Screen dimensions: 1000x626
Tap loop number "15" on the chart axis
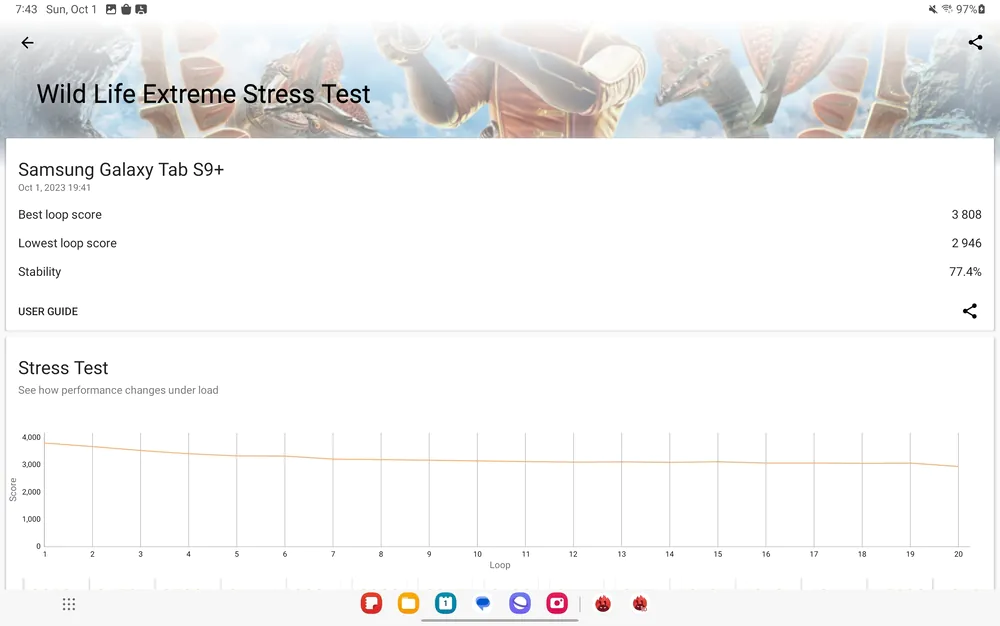[718, 555]
